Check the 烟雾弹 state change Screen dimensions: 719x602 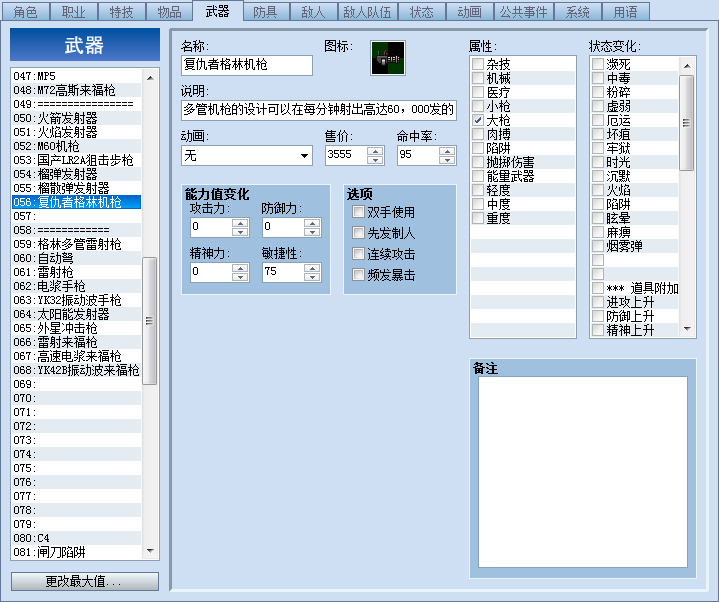[598, 246]
